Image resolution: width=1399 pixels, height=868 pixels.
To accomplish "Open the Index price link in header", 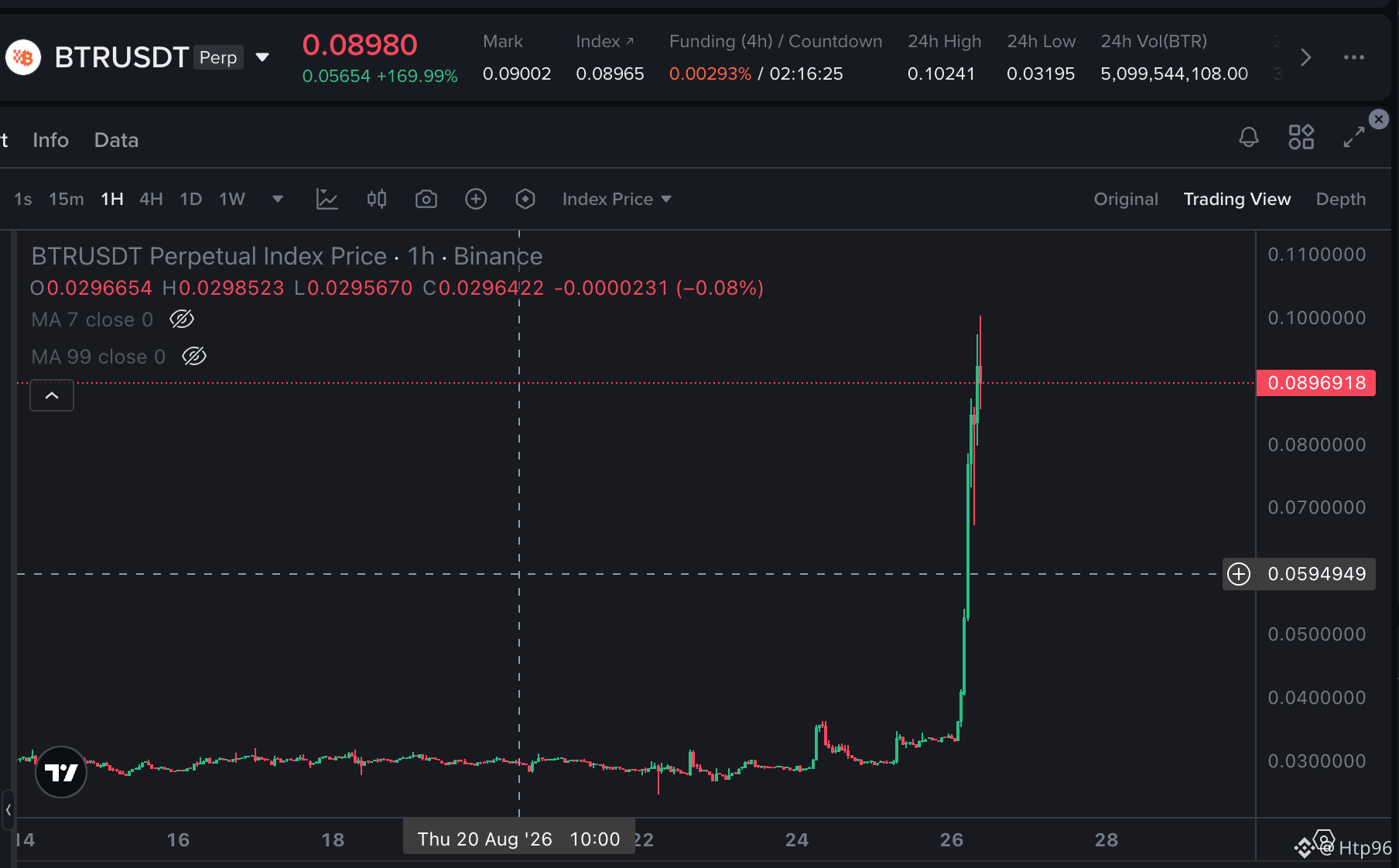I will [604, 41].
